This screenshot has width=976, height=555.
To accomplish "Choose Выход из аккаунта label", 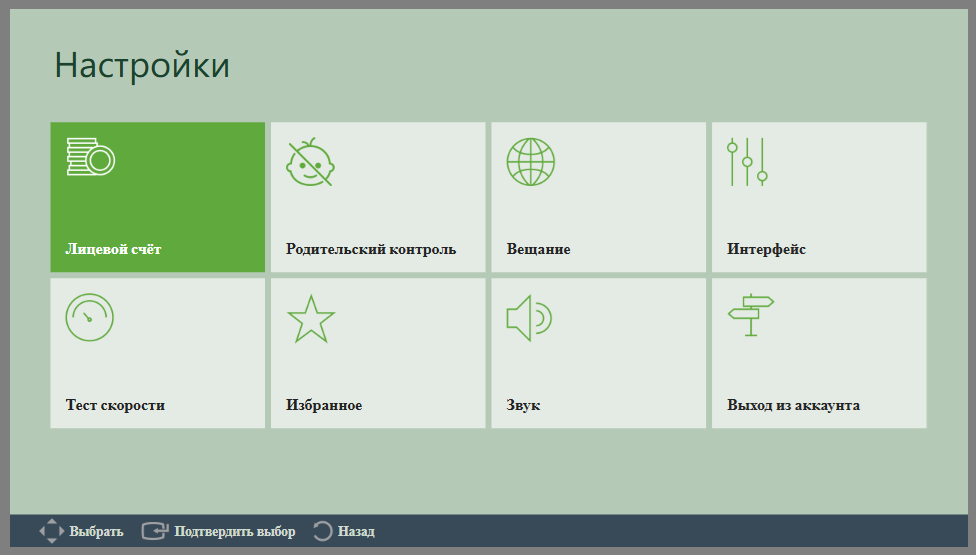I will pos(794,405).
